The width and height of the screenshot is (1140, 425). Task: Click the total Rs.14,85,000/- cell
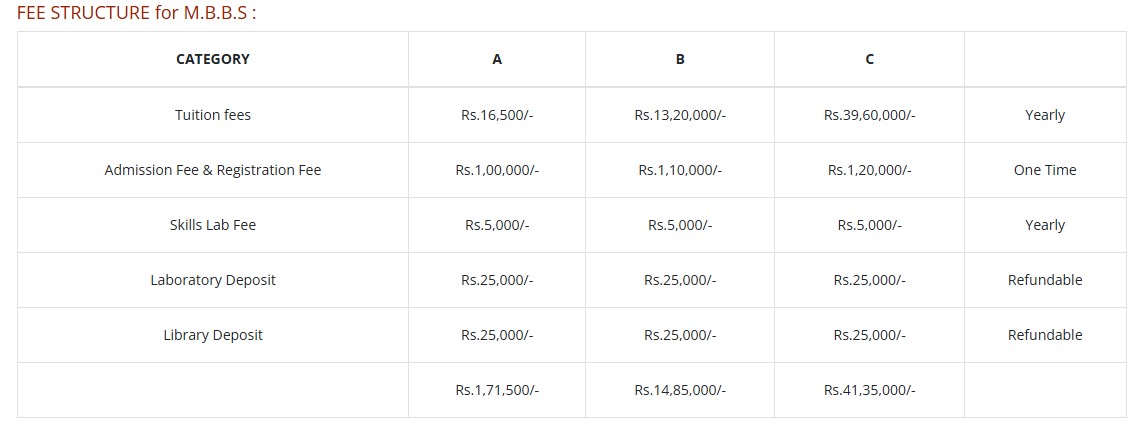click(x=680, y=390)
